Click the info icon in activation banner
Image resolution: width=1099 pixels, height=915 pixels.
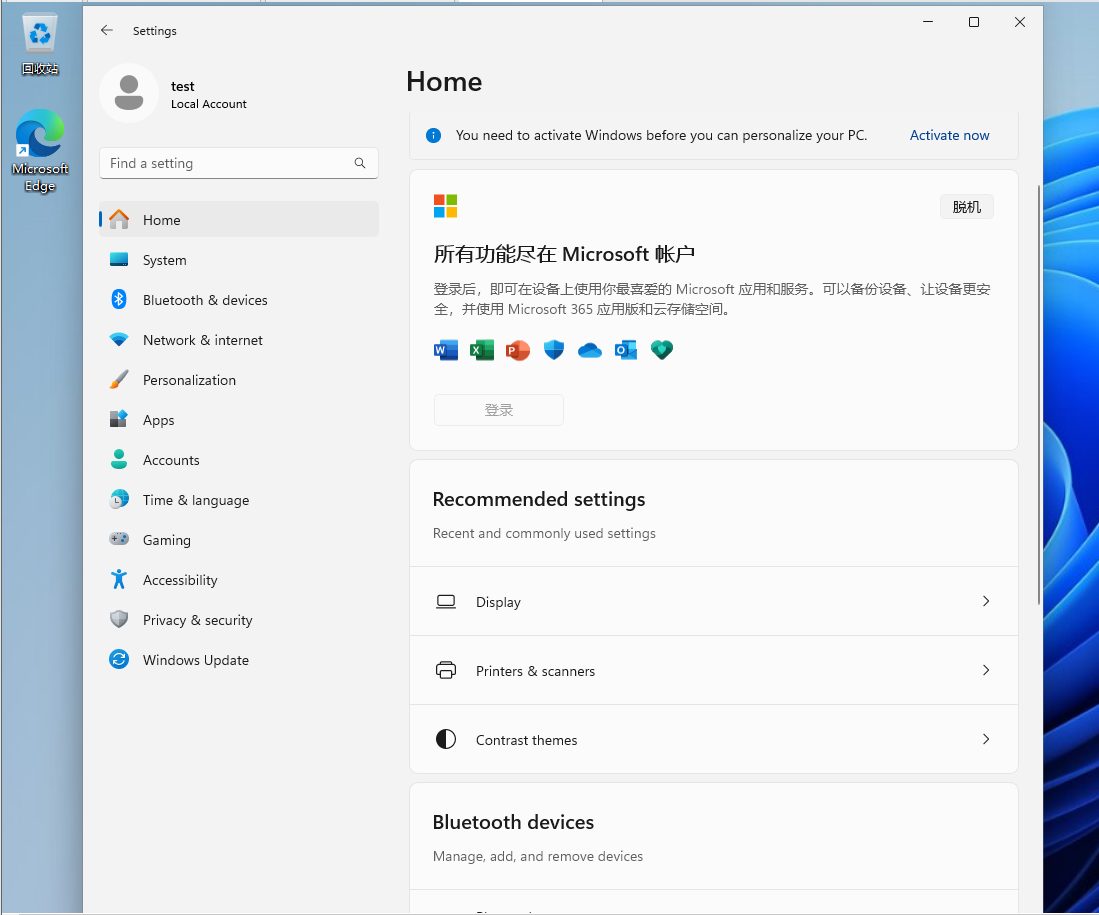click(433, 135)
